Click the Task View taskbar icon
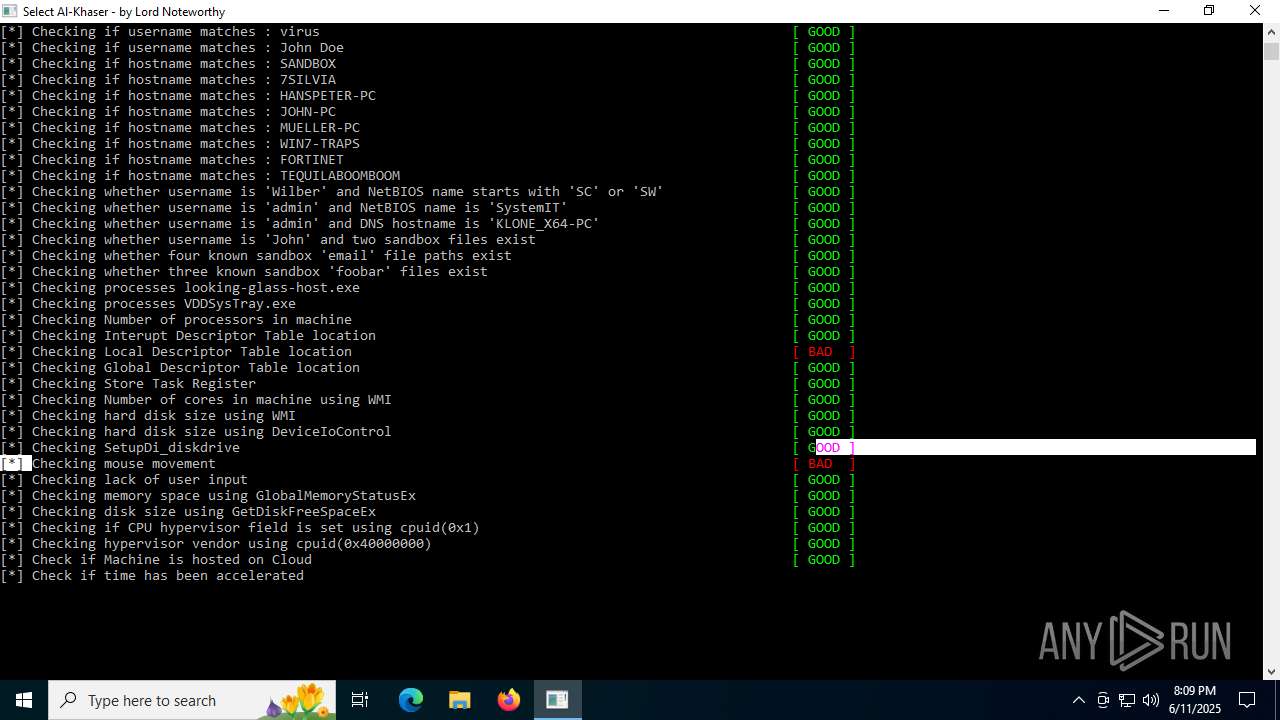The height and width of the screenshot is (720, 1280). pyautogui.click(x=360, y=700)
